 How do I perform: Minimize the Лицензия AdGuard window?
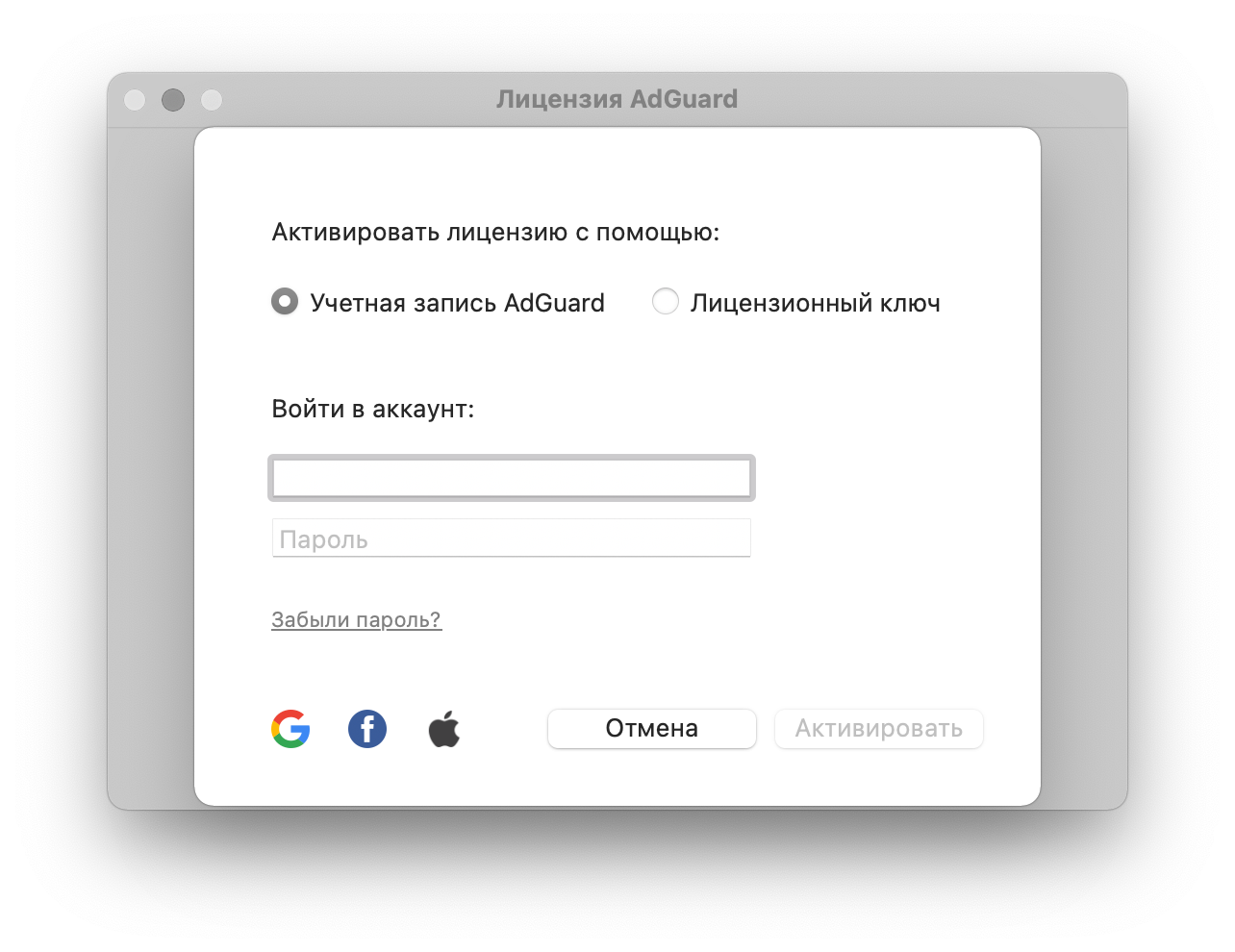(x=173, y=100)
